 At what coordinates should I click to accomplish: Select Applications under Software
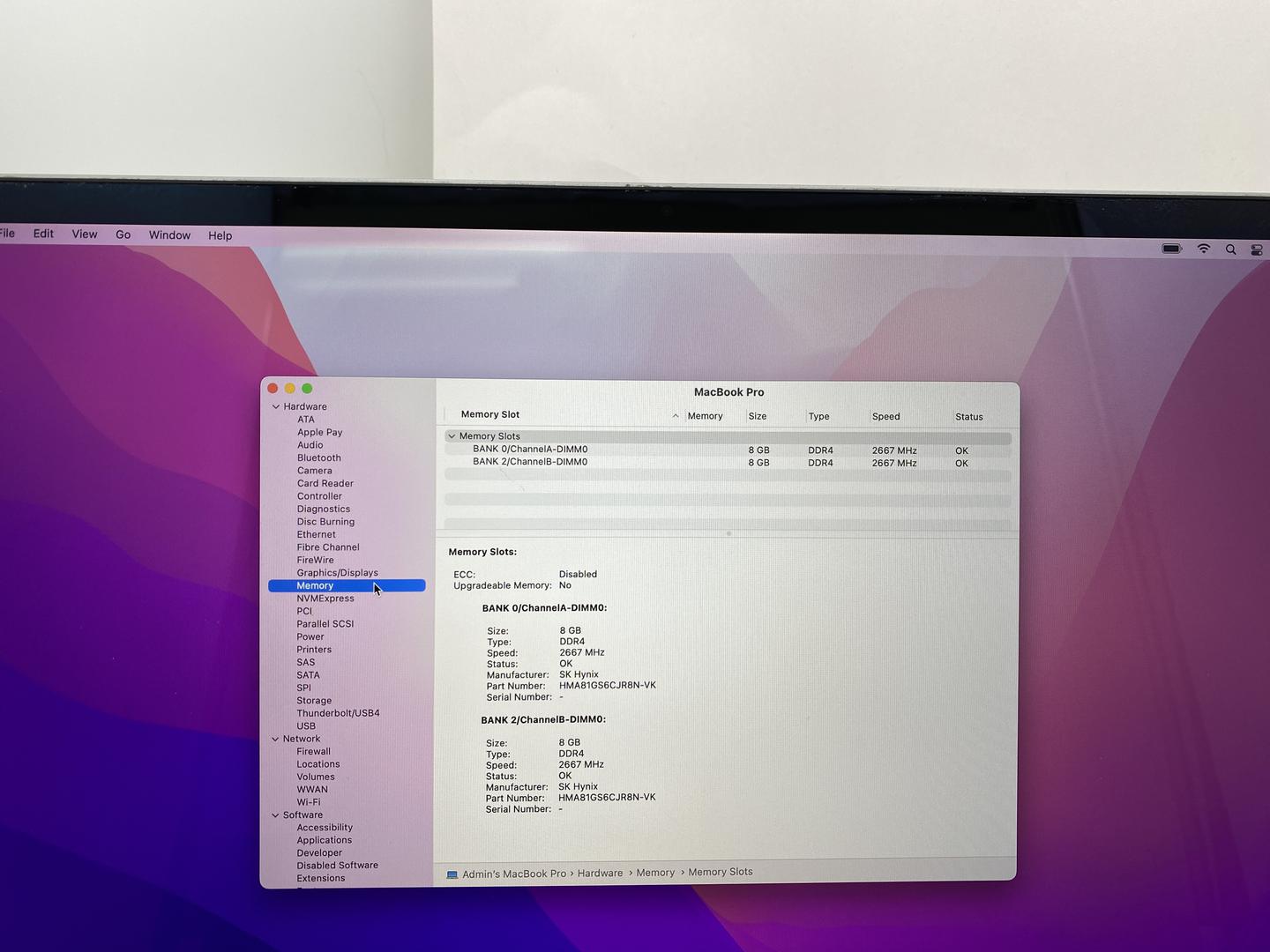[x=325, y=841]
